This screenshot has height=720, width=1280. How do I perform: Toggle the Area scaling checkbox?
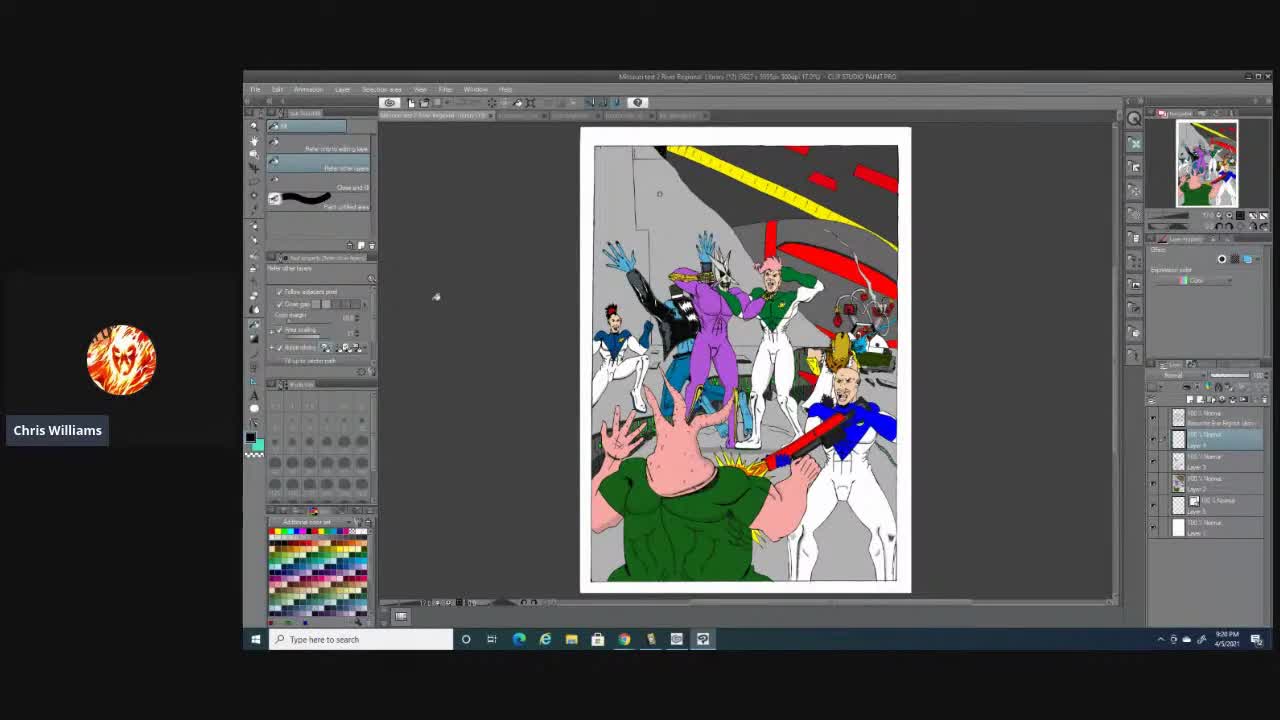(279, 330)
